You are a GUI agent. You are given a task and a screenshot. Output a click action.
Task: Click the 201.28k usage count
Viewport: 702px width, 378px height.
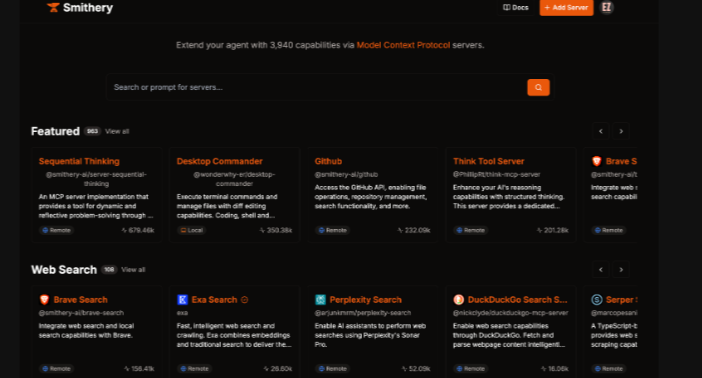(x=552, y=230)
